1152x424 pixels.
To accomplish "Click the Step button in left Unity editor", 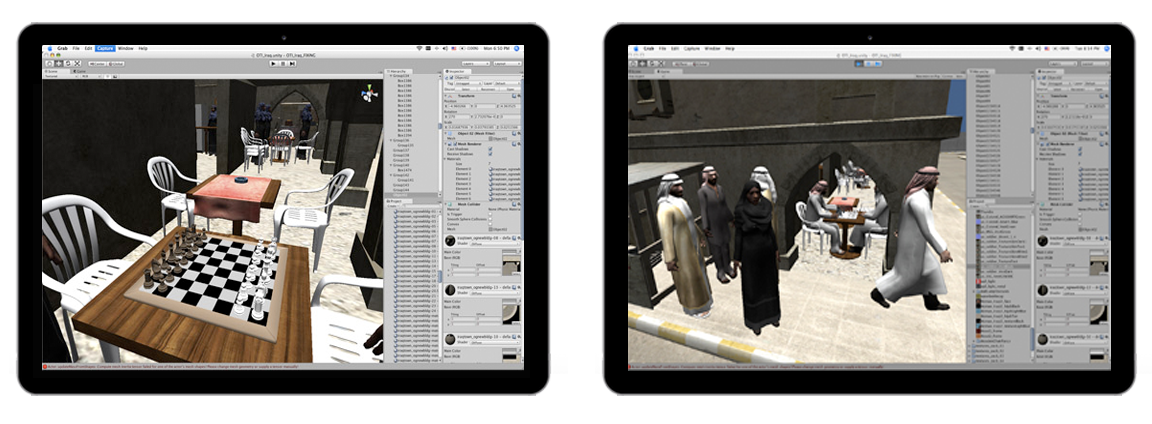I will pos(291,63).
